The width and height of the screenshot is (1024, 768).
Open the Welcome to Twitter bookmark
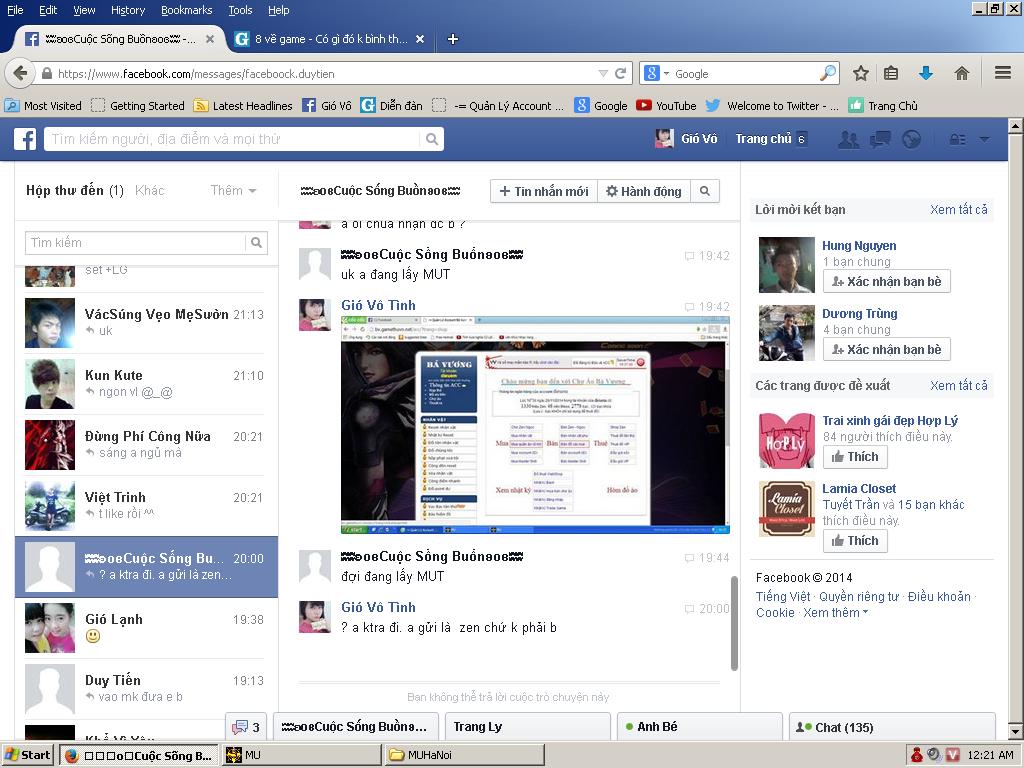772,106
